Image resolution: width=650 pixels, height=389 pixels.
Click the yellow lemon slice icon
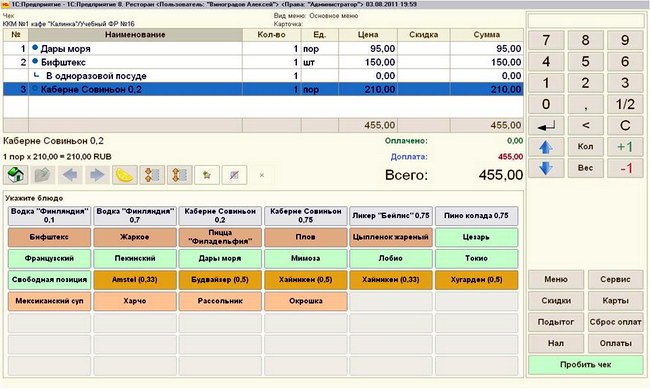[x=124, y=175]
